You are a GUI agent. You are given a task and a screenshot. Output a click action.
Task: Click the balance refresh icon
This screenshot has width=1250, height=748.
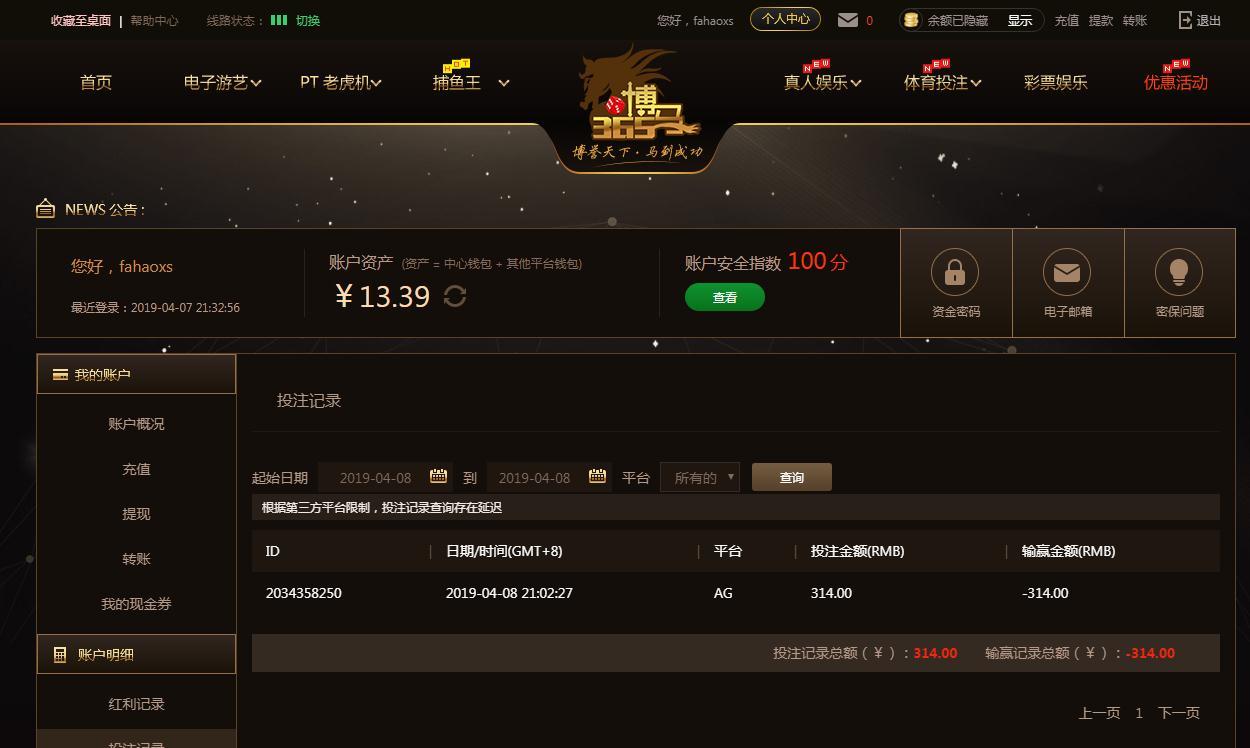[x=455, y=296]
